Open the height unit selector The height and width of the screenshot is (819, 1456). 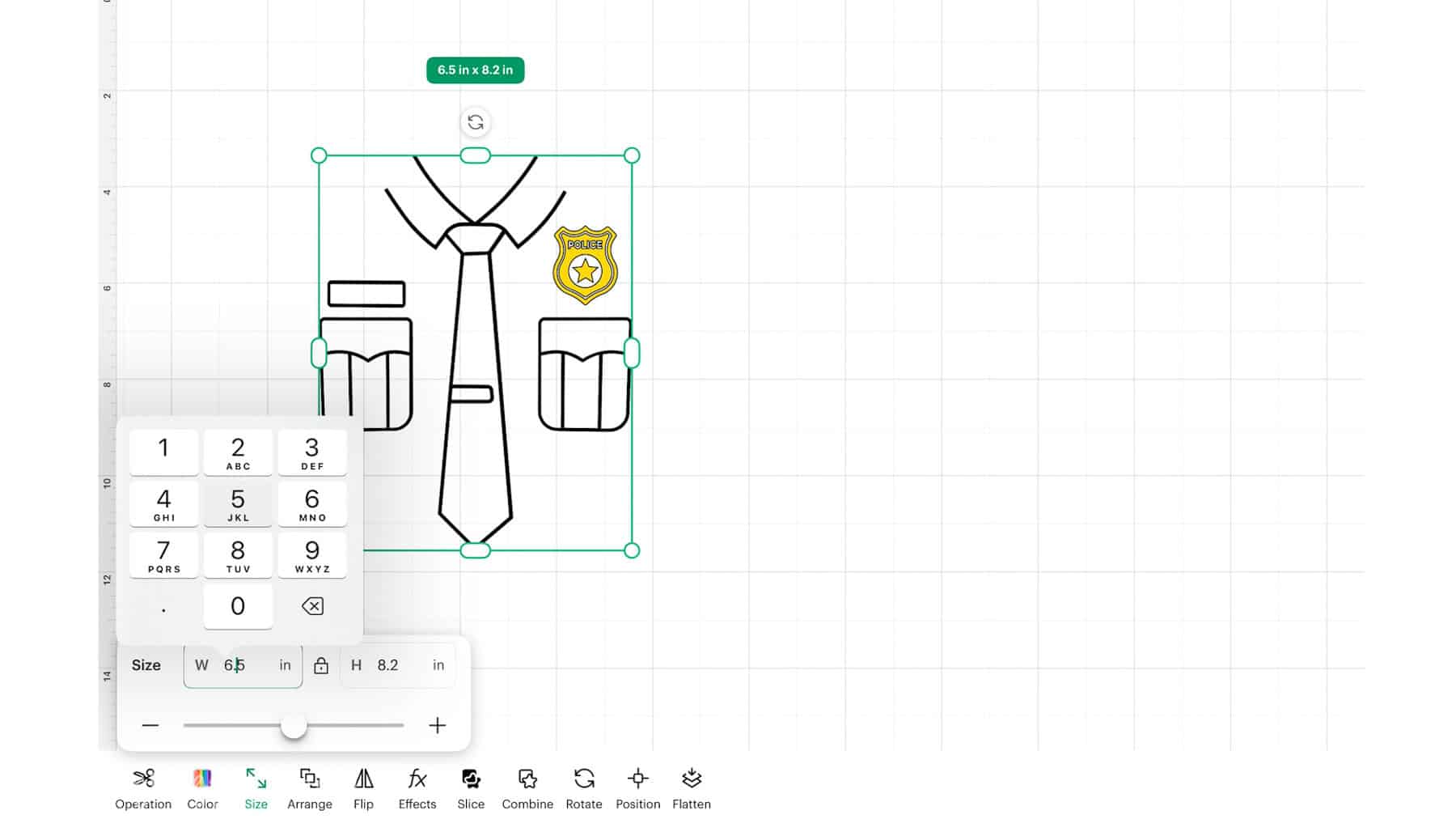click(x=439, y=665)
